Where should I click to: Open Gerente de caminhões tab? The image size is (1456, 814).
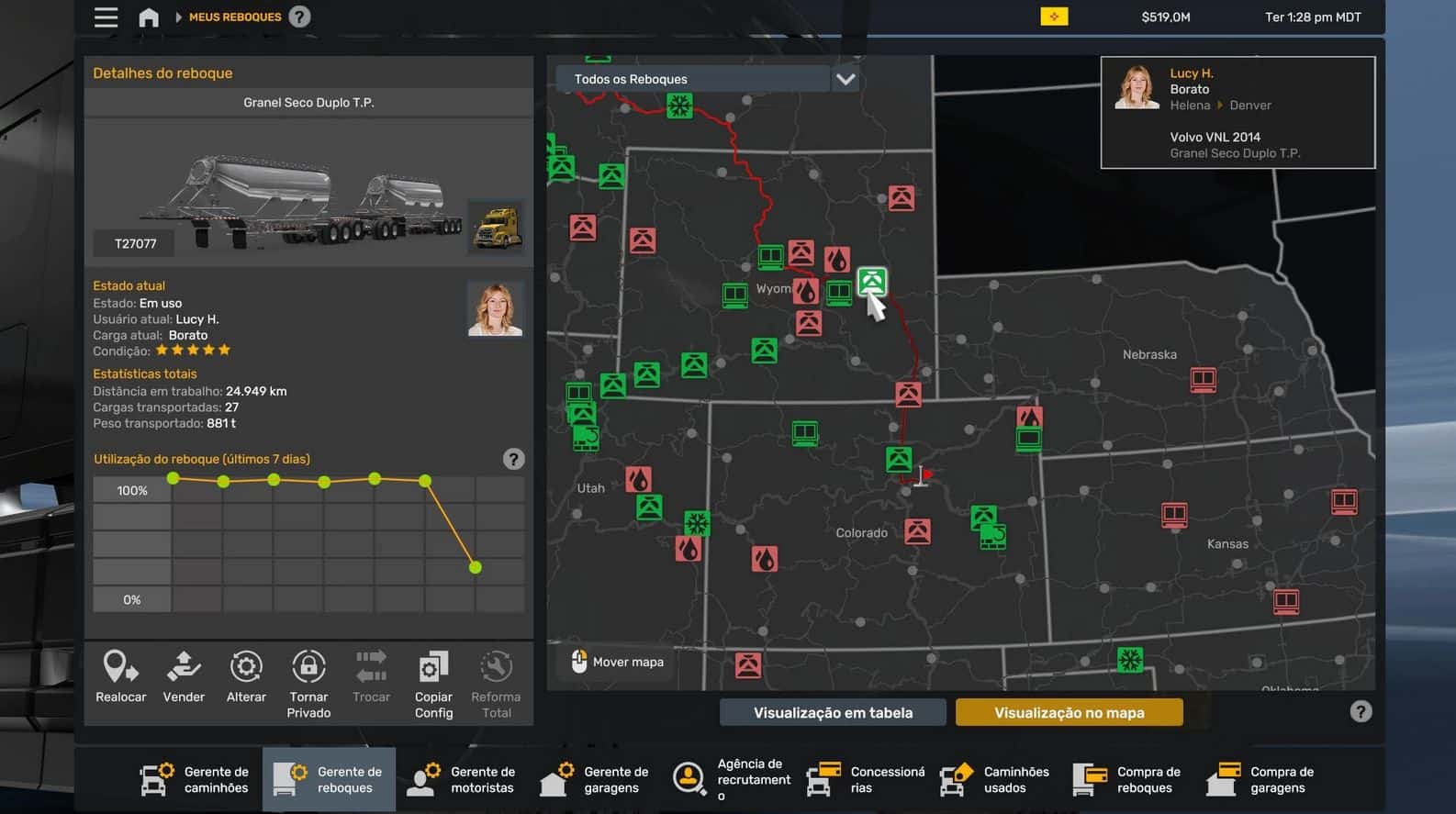(x=196, y=779)
